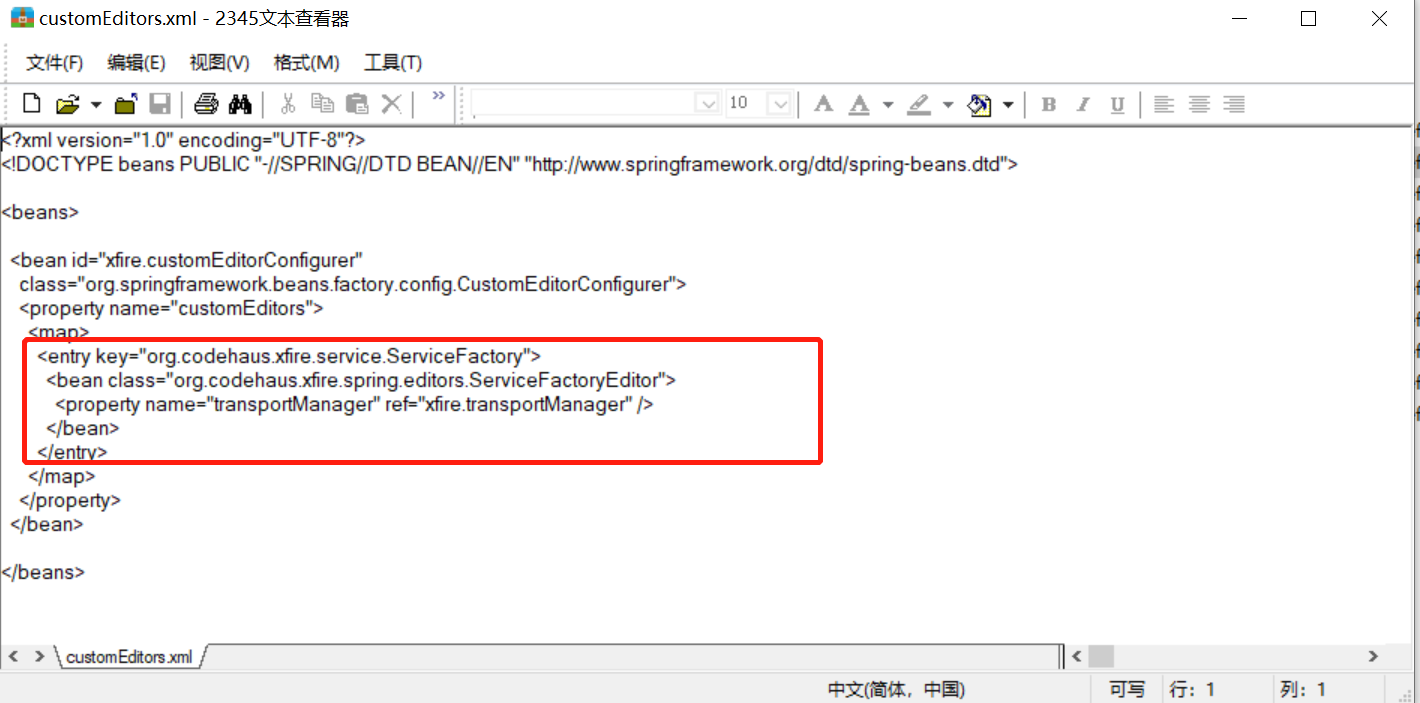
Task: Click the <bean id="xfire.customEditorConfigurer" line
Action: coord(186,260)
